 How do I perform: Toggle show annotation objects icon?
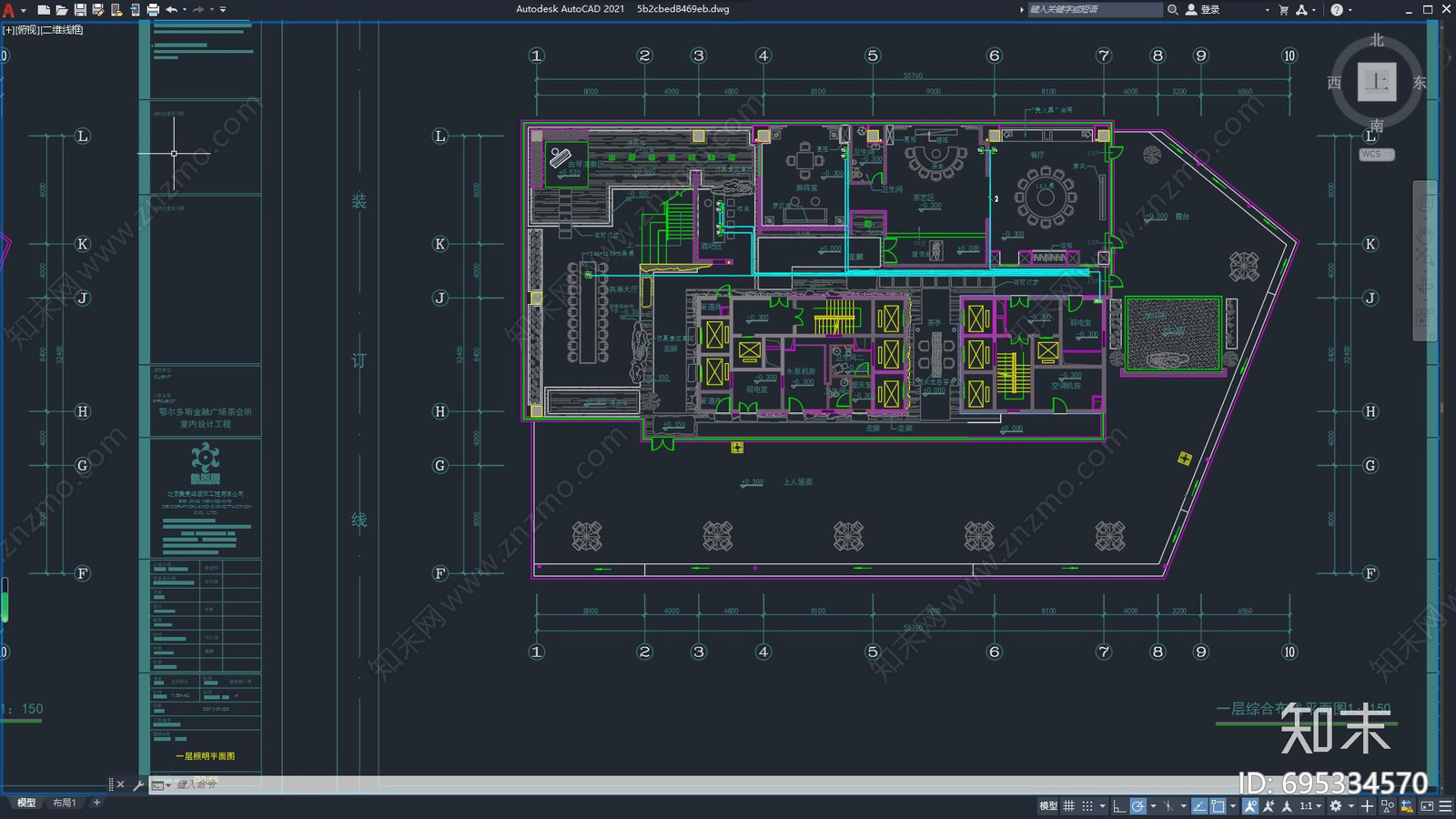[1250, 806]
